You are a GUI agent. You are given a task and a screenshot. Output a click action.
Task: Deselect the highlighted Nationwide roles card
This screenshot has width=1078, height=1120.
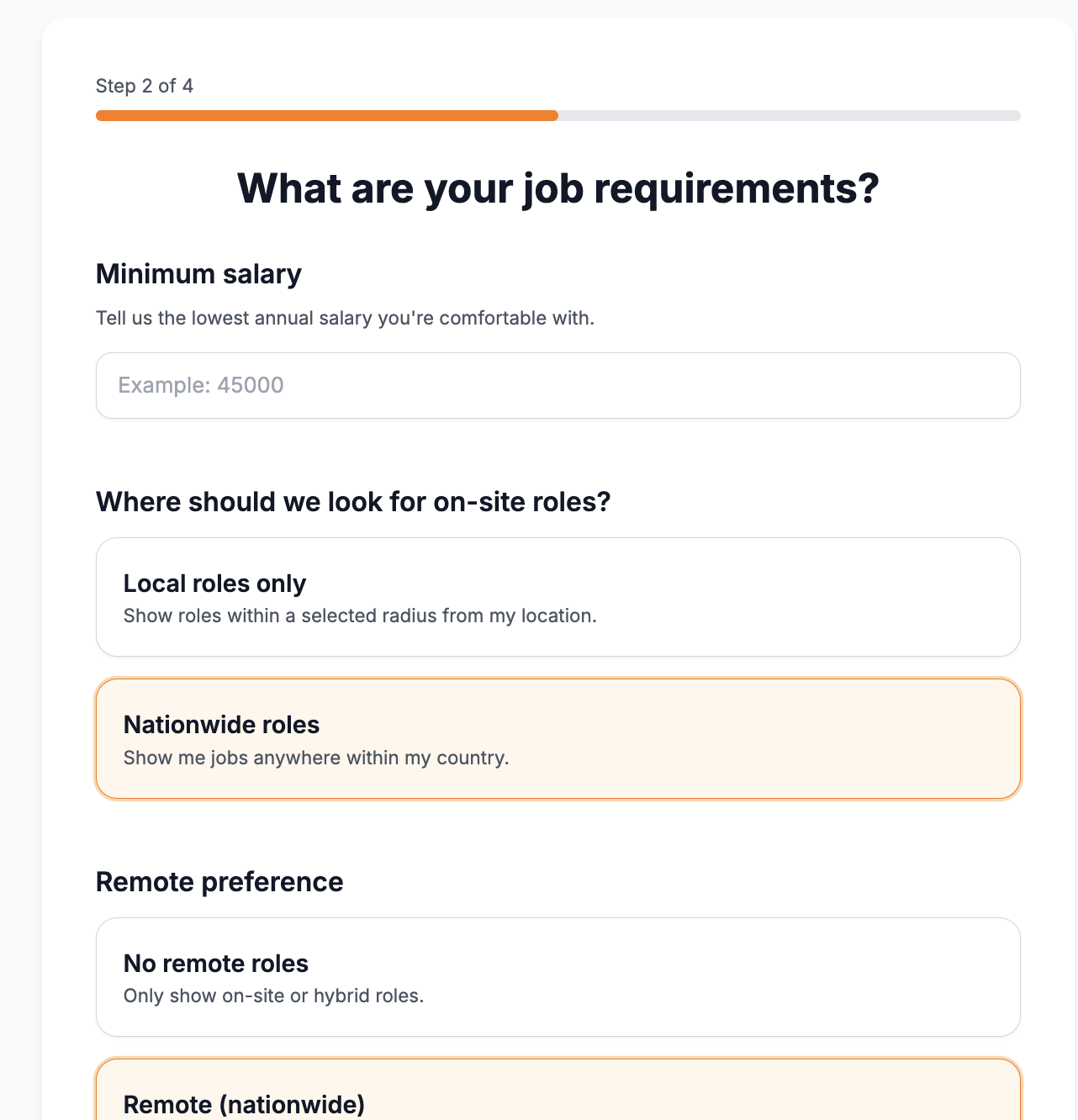point(557,738)
